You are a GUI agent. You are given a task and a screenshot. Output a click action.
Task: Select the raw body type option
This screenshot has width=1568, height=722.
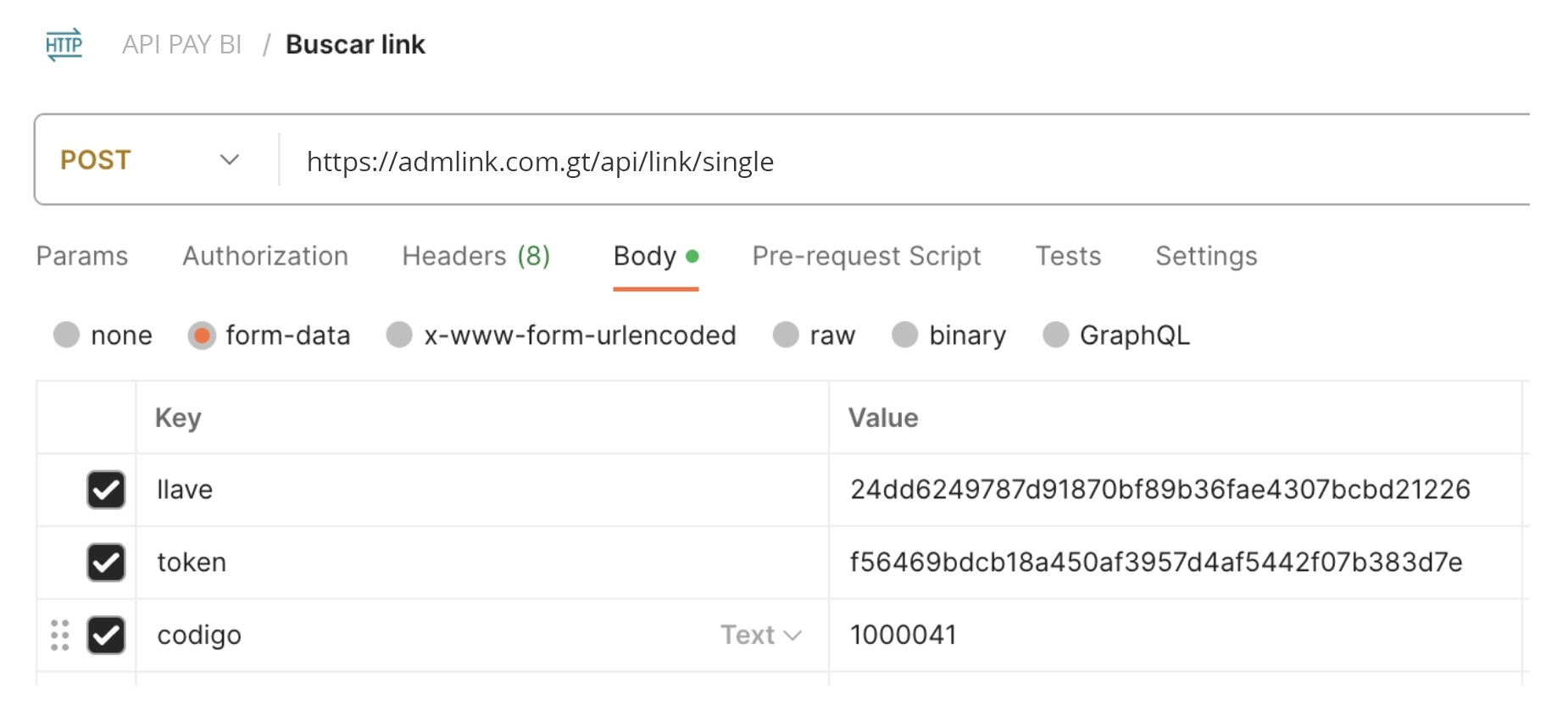coord(786,335)
